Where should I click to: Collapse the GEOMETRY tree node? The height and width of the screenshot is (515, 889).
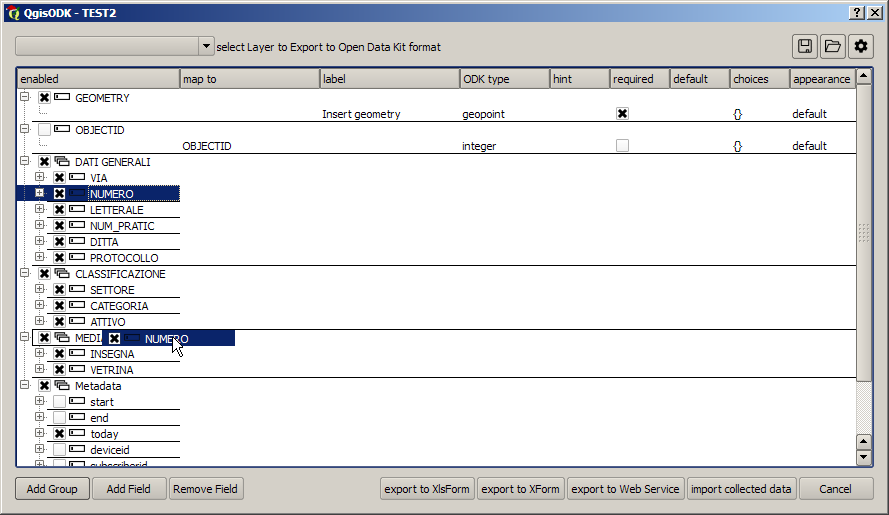point(24,97)
